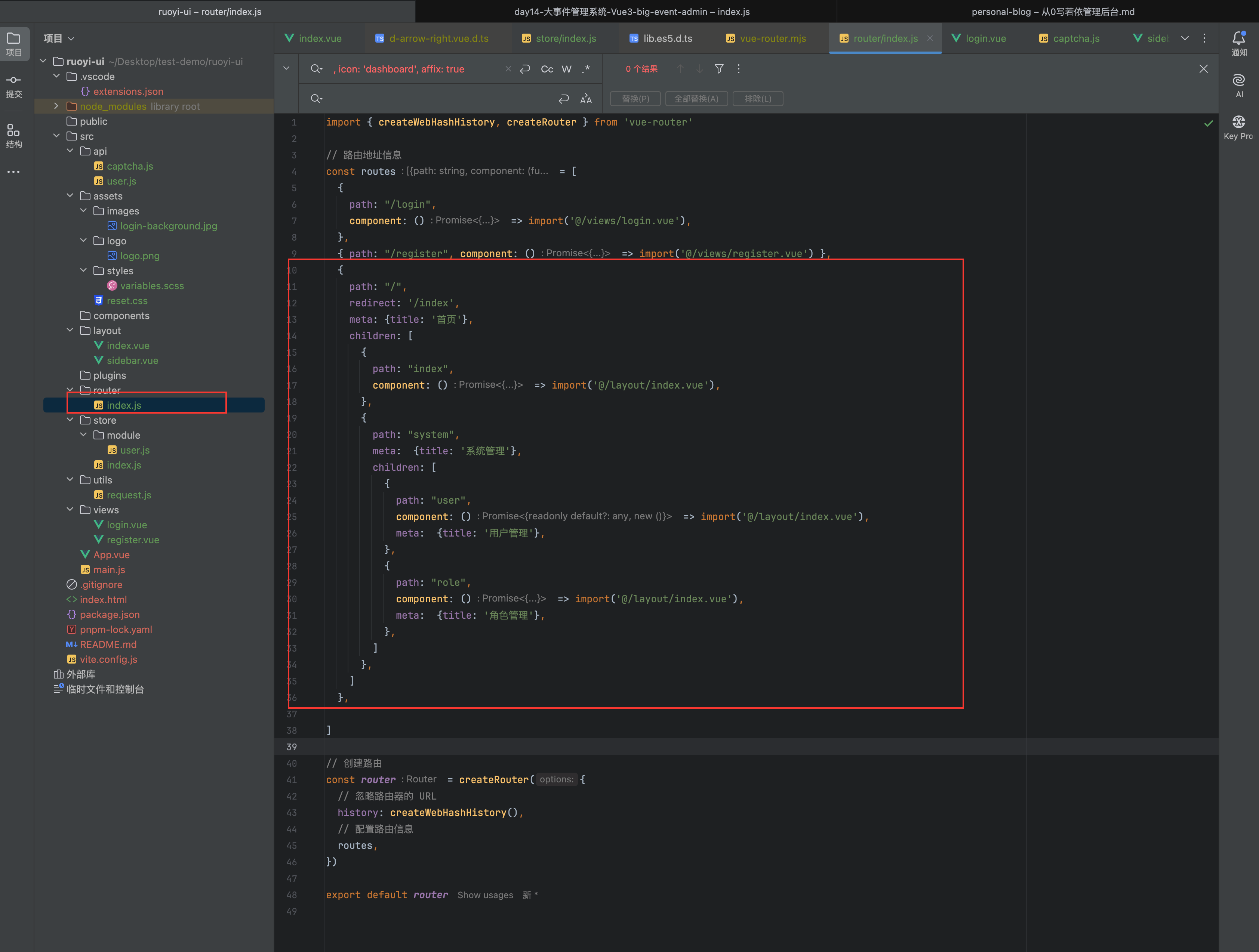Open login-background.jpg in project tree
Image resolution: width=1259 pixels, height=952 pixels.
pos(162,226)
